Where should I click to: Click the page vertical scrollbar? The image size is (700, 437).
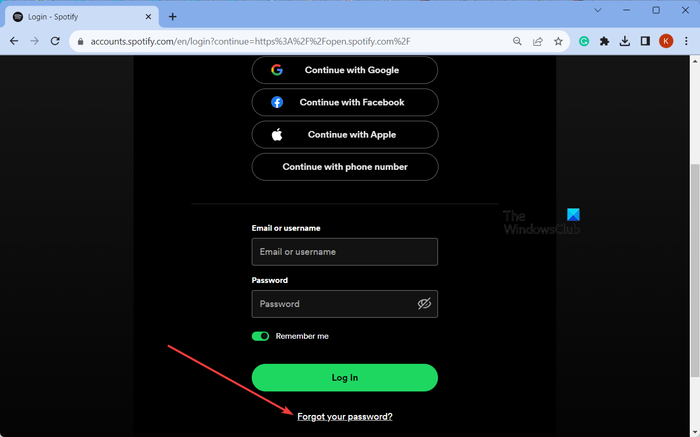pos(695,271)
